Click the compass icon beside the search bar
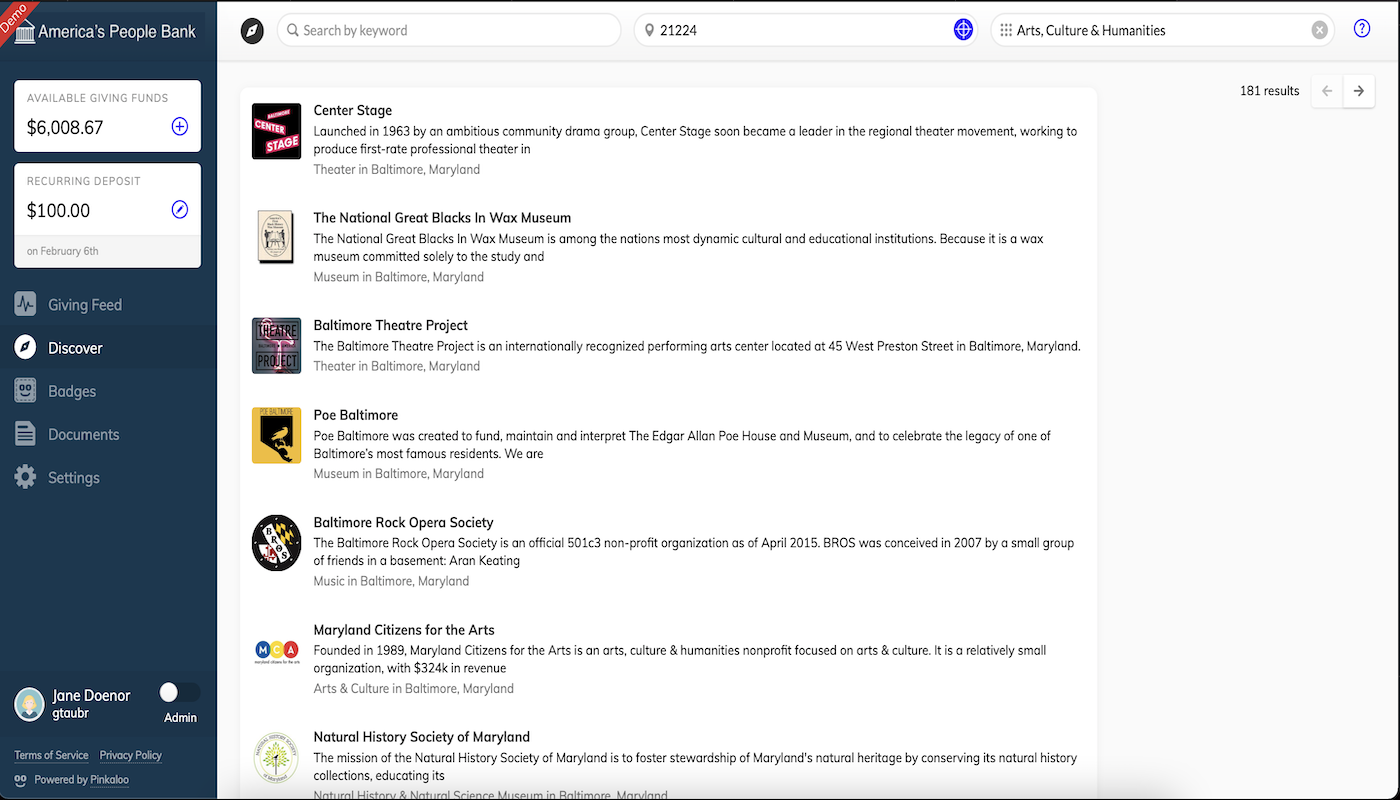 click(252, 31)
